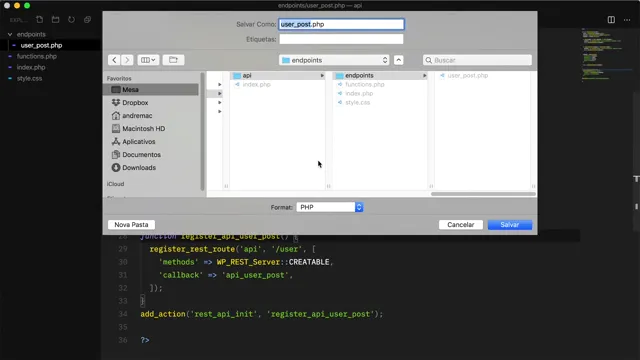Open the PHP format dropdown
The height and width of the screenshot is (360, 640).
click(330, 207)
